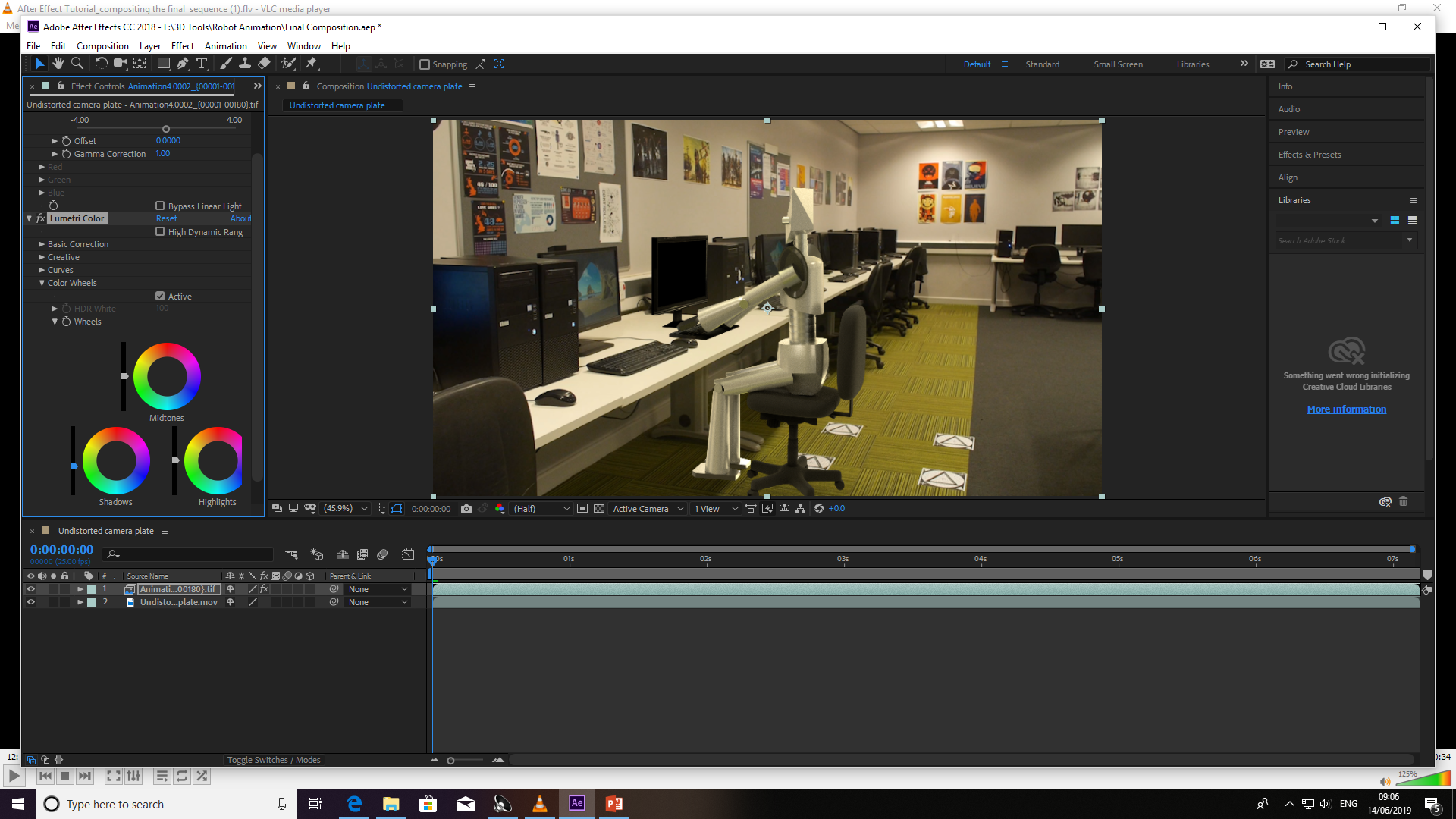Expand the Creative section
This screenshot has width=1456, height=819.
(42, 257)
